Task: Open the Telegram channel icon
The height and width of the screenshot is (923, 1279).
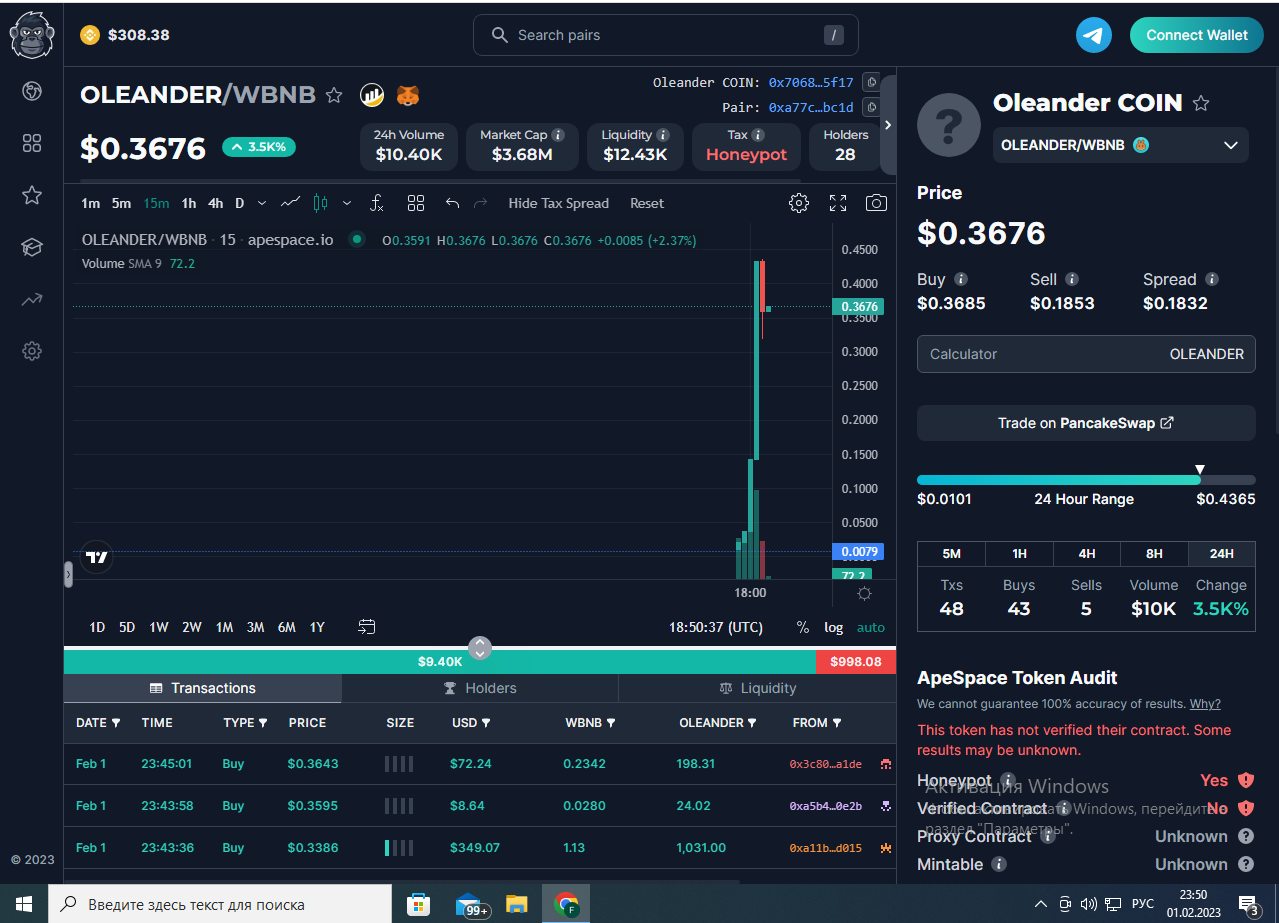Action: pyautogui.click(x=1093, y=35)
